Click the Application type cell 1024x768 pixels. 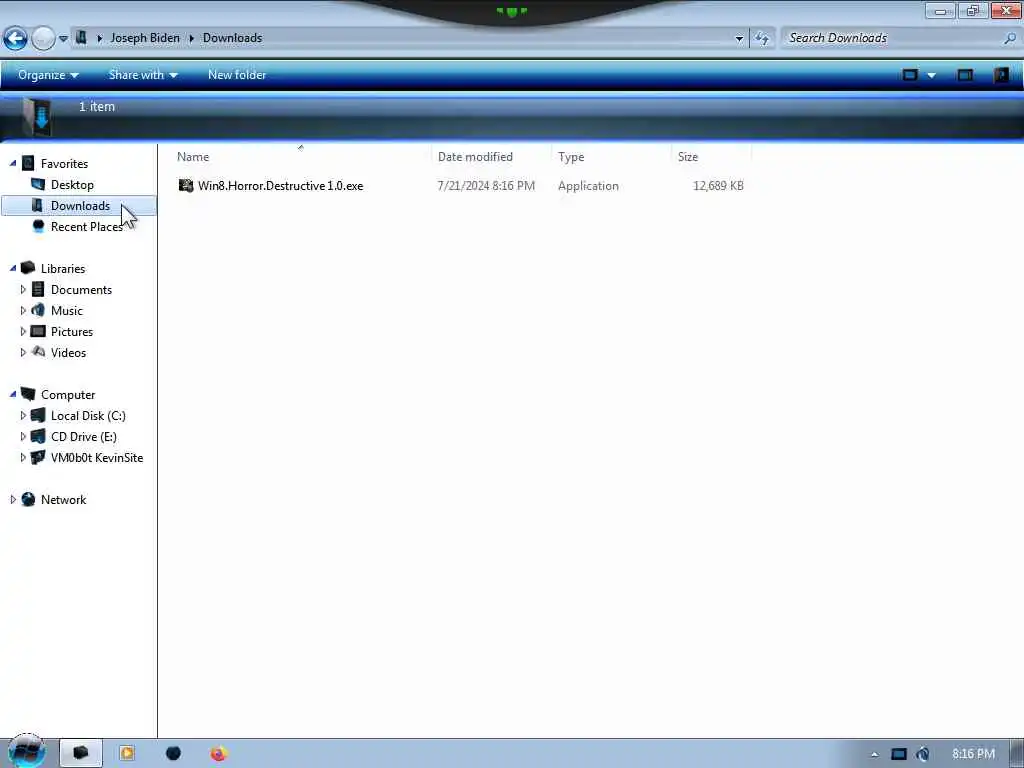588,186
